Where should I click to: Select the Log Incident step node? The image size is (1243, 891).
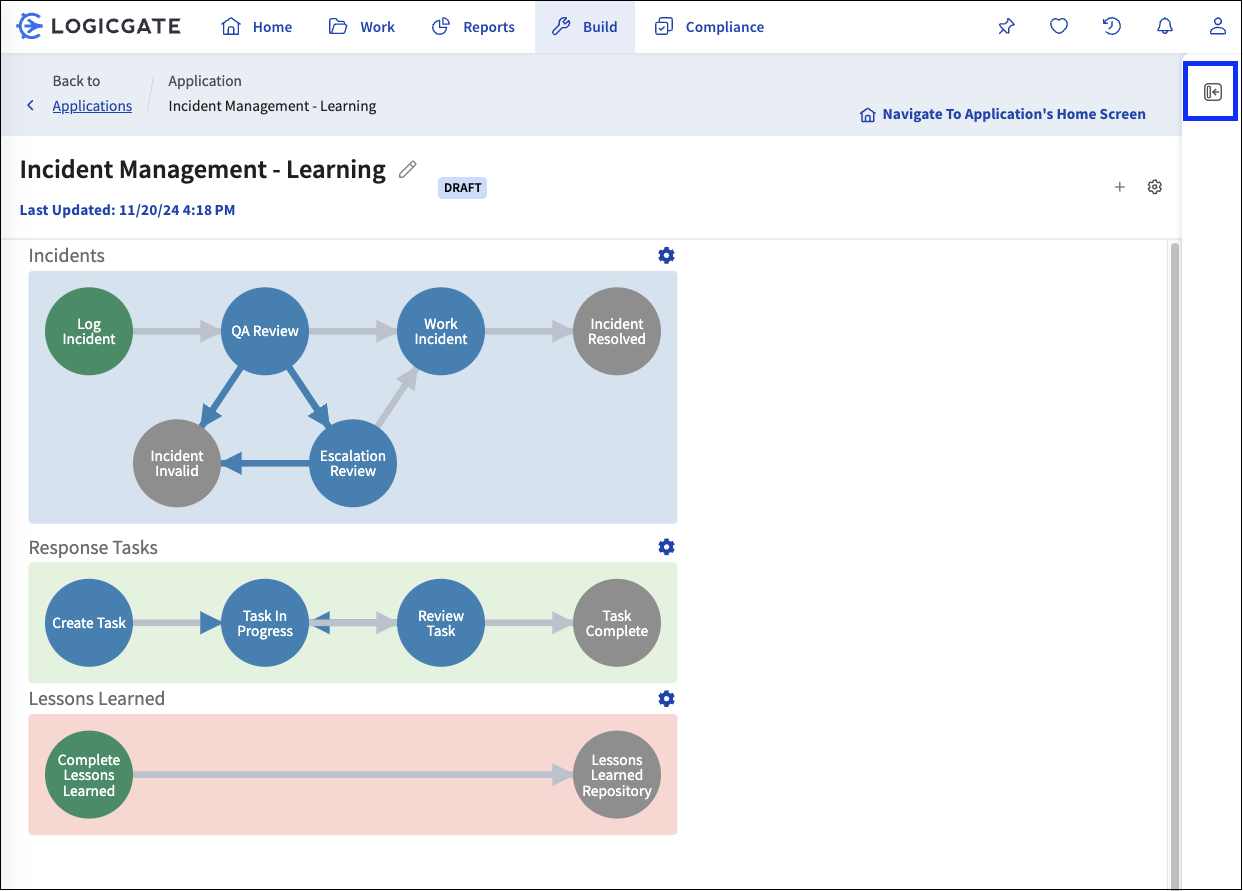pyautogui.click(x=89, y=331)
